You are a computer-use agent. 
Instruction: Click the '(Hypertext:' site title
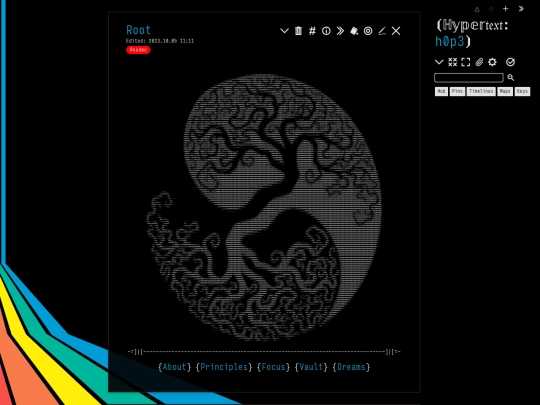[472, 25]
